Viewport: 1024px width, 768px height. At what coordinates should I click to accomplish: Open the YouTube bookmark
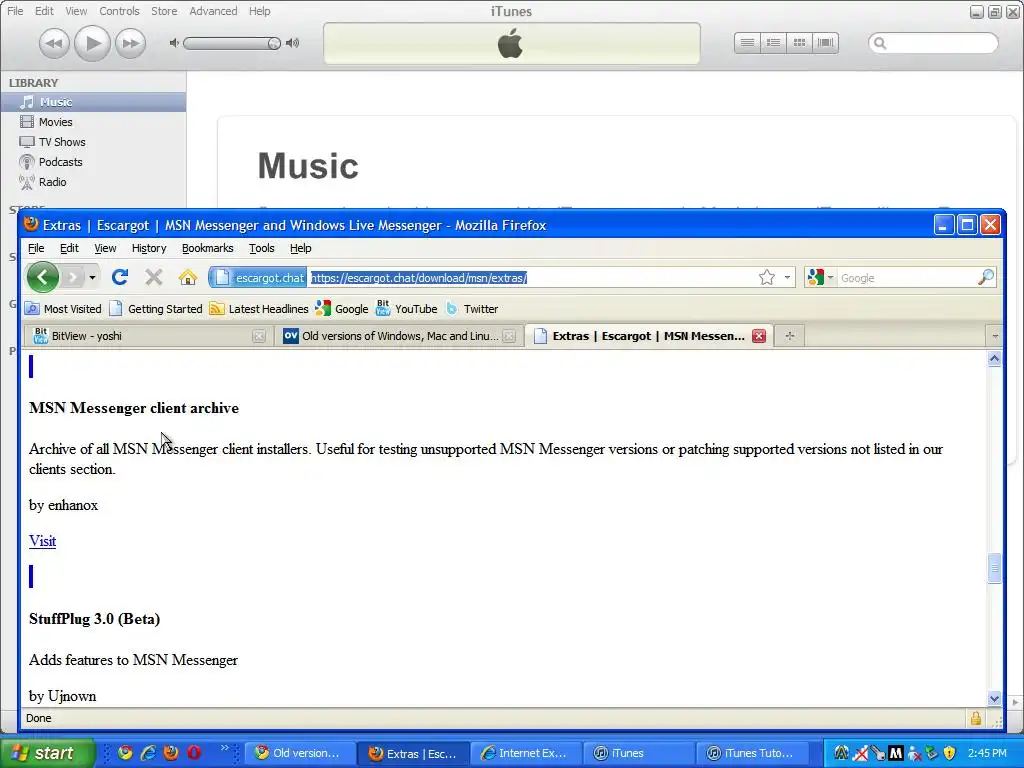pyautogui.click(x=406, y=309)
